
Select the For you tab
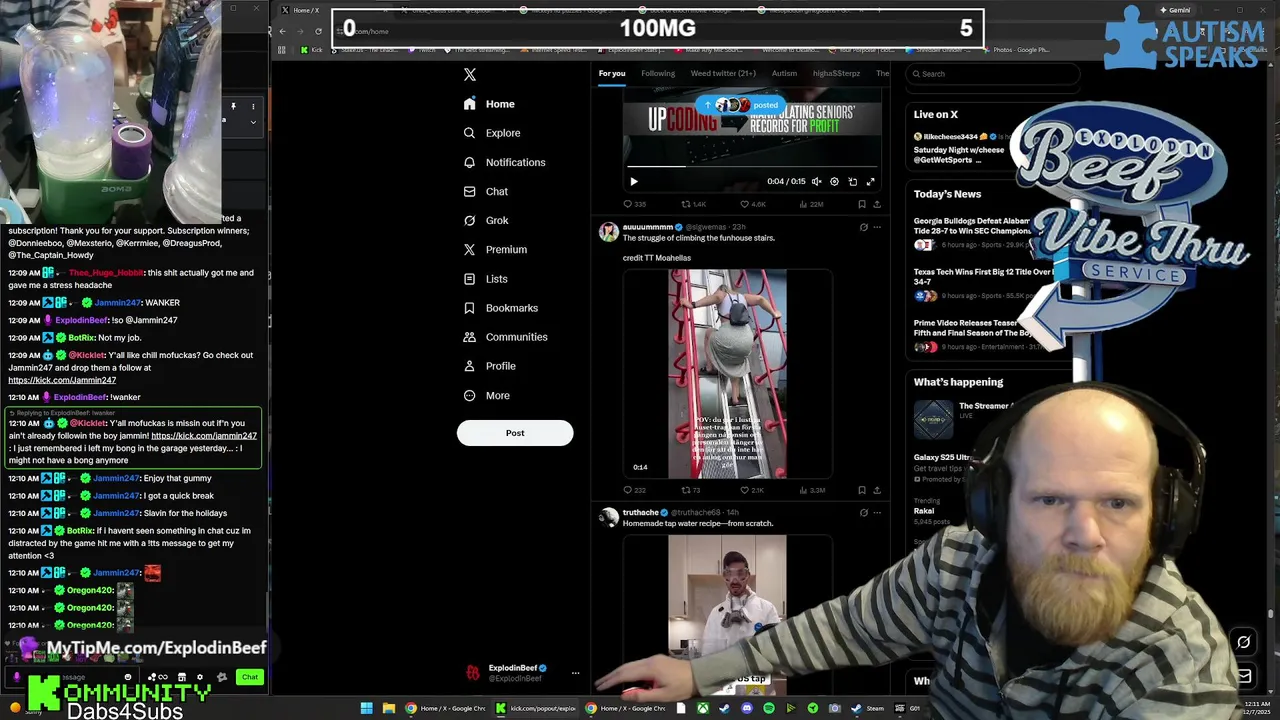pos(612,73)
